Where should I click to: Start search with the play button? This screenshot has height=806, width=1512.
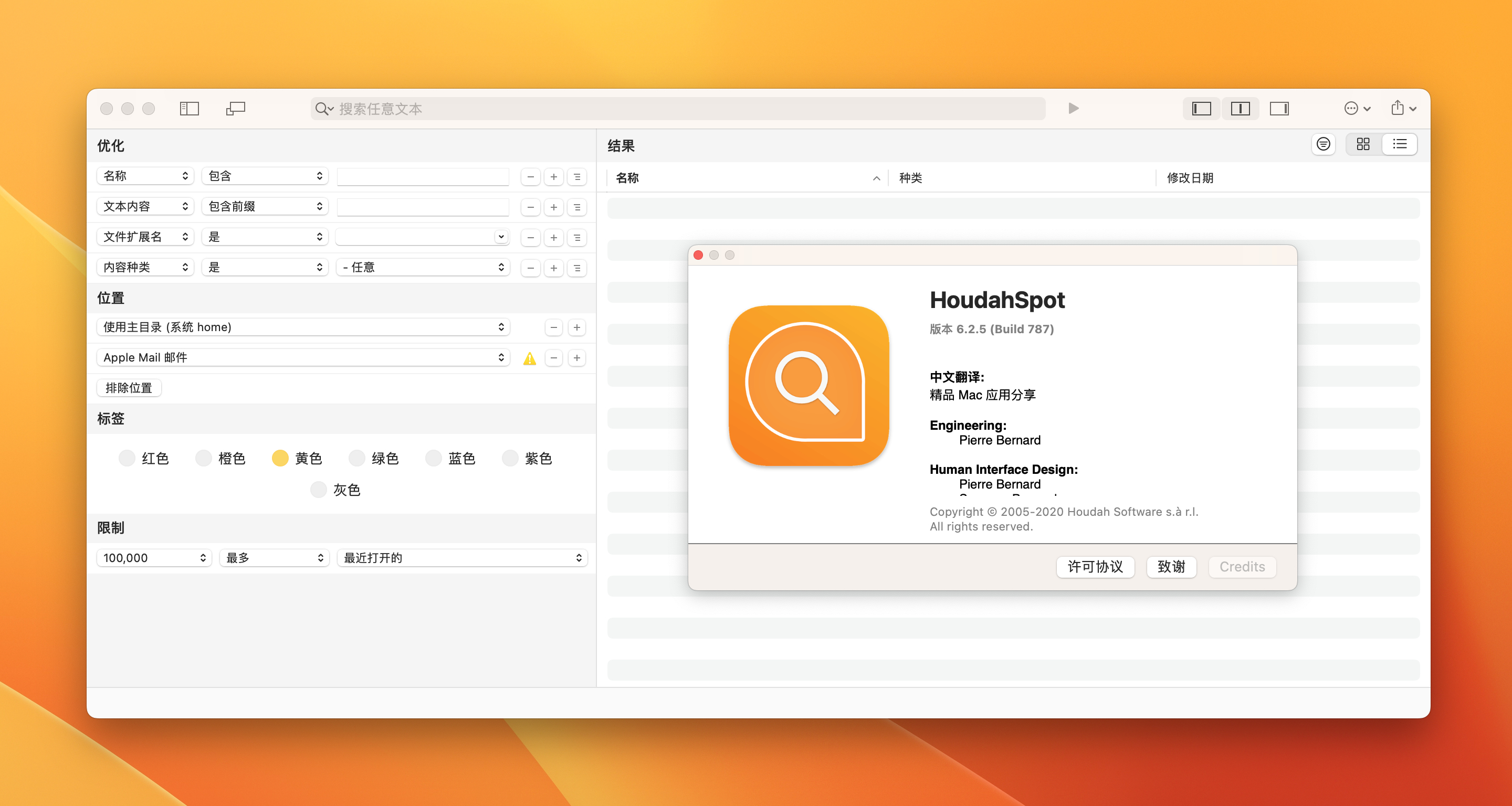point(1073,109)
